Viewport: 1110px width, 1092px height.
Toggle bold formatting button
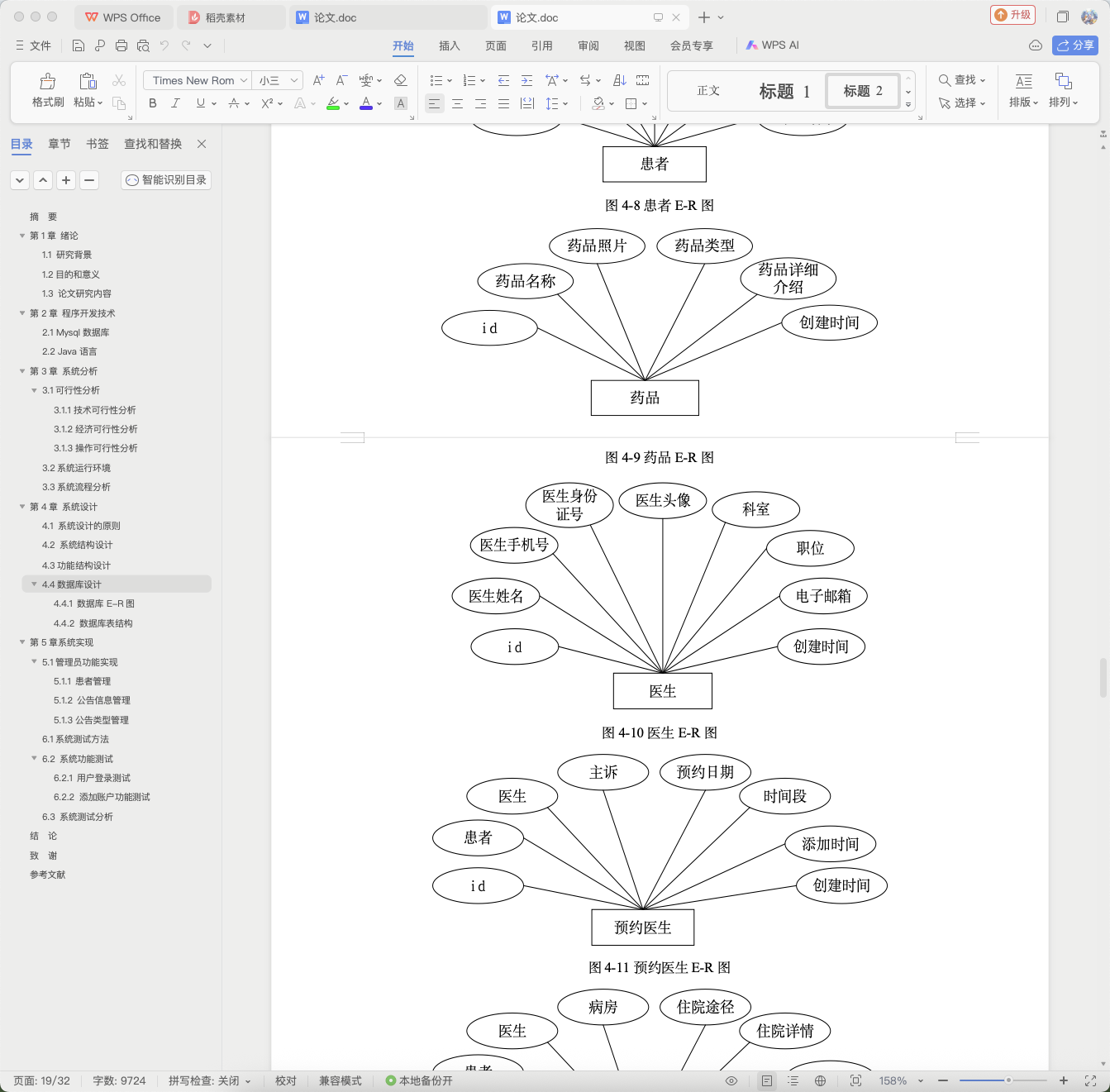152,103
